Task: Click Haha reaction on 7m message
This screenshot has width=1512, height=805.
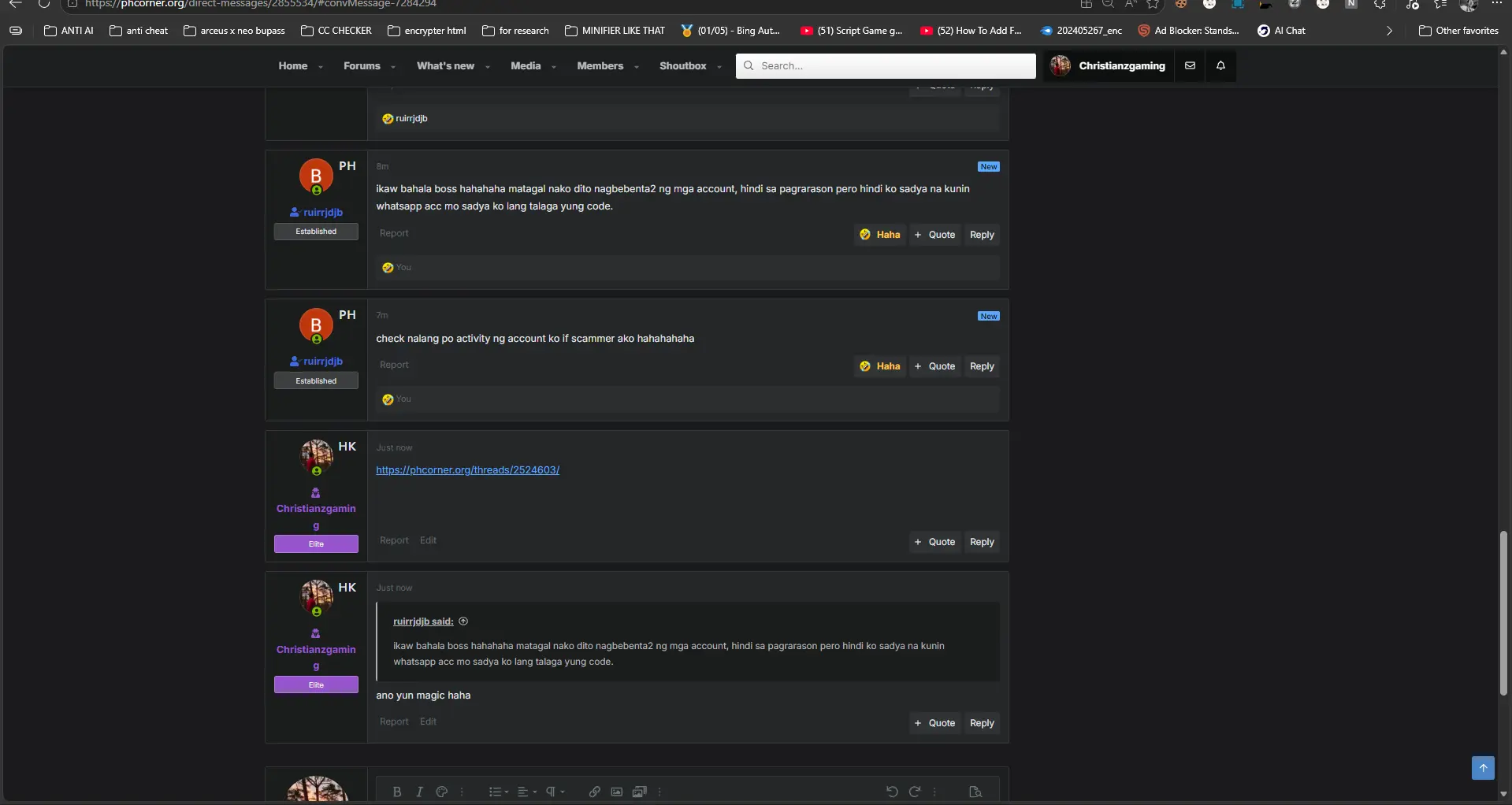Action: coord(880,366)
